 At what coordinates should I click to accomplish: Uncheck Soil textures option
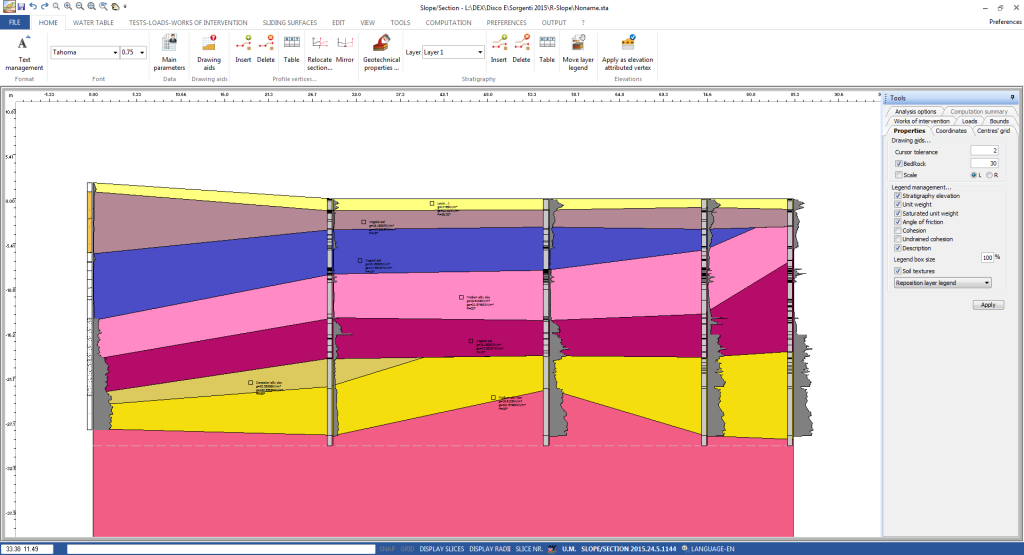(x=898, y=270)
